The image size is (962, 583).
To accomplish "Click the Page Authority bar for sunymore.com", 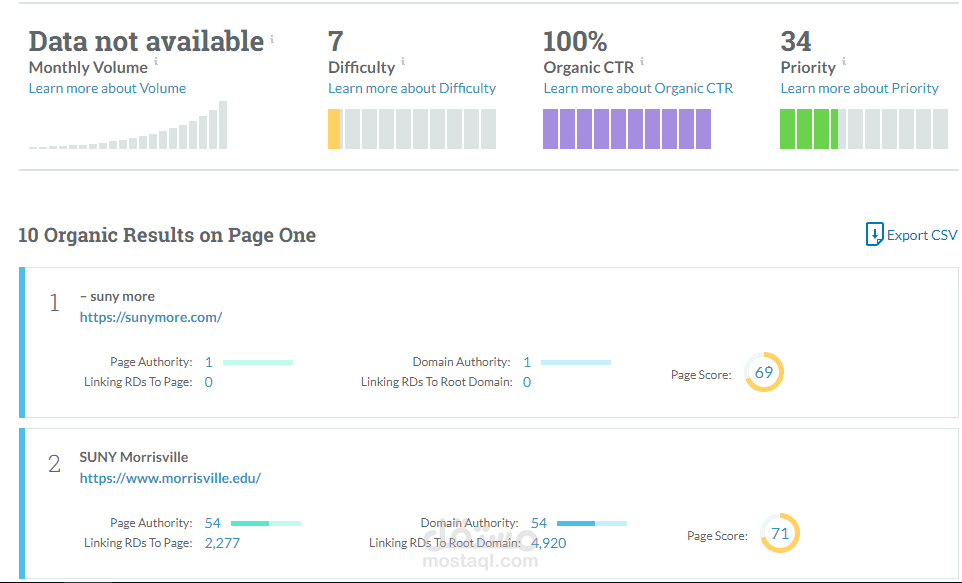I will [258, 363].
